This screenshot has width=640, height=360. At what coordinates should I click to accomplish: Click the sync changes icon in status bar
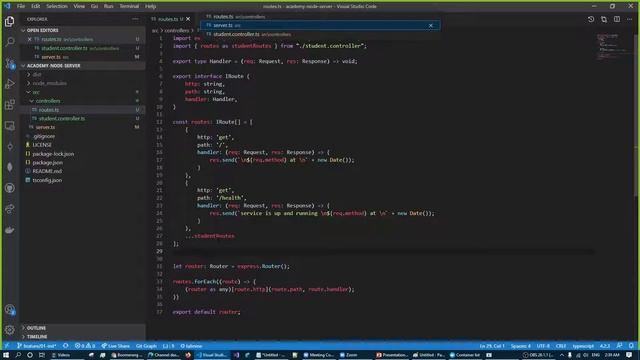tap(66, 346)
